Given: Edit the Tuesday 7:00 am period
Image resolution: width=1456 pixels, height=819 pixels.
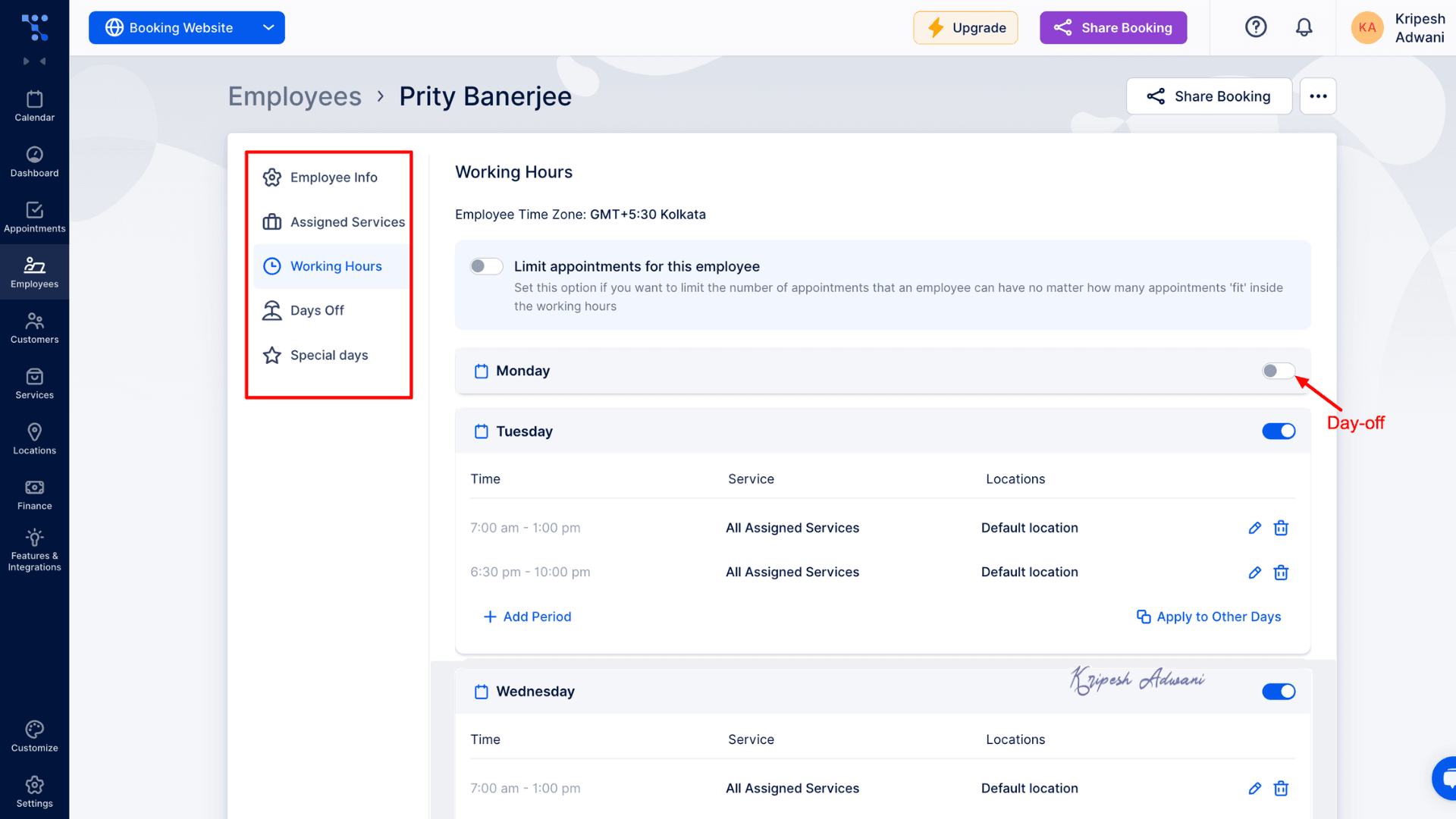Looking at the screenshot, I should (x=1255, y=528).
